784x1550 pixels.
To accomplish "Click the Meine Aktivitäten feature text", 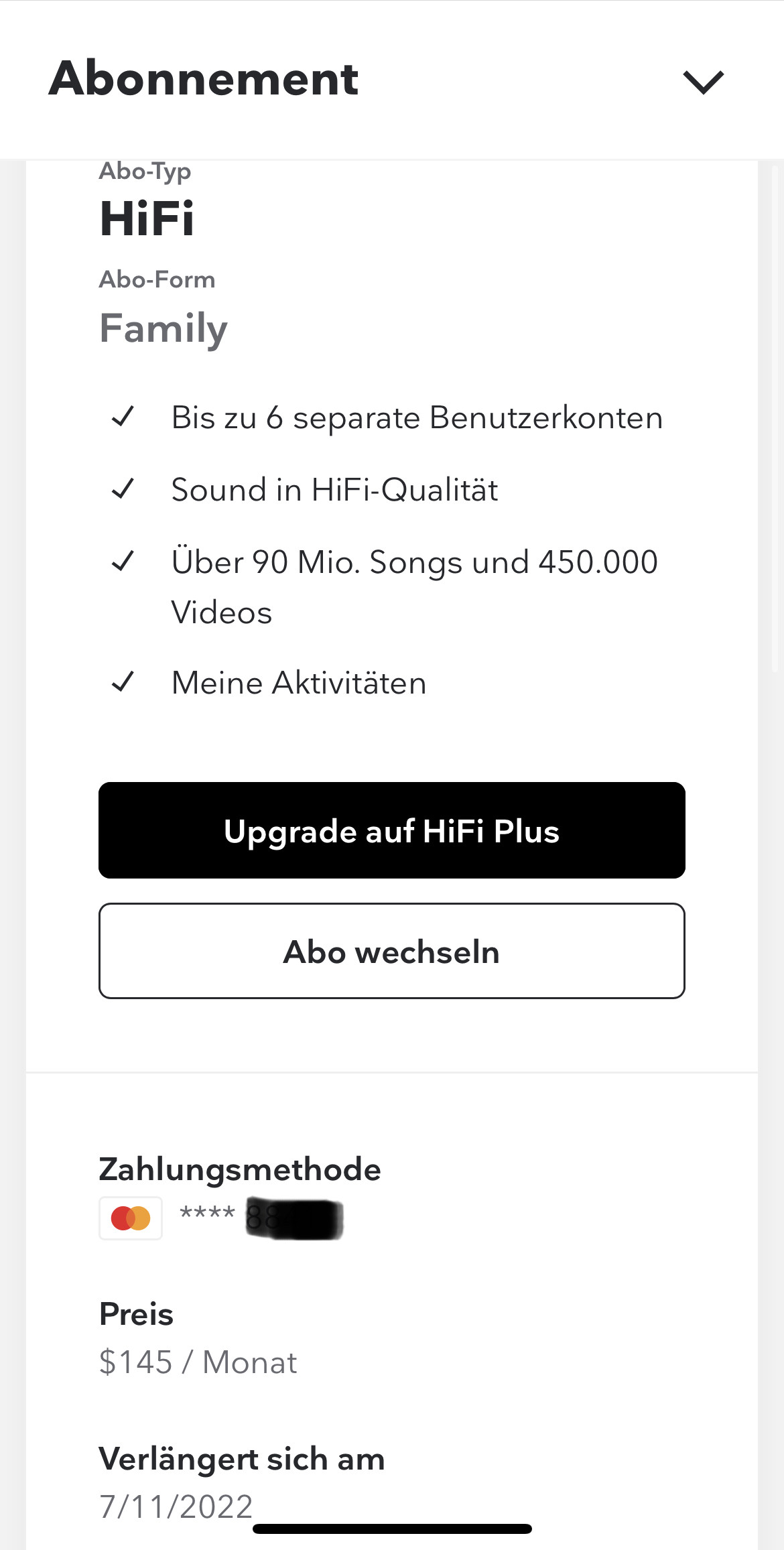I will pos(299,683).
